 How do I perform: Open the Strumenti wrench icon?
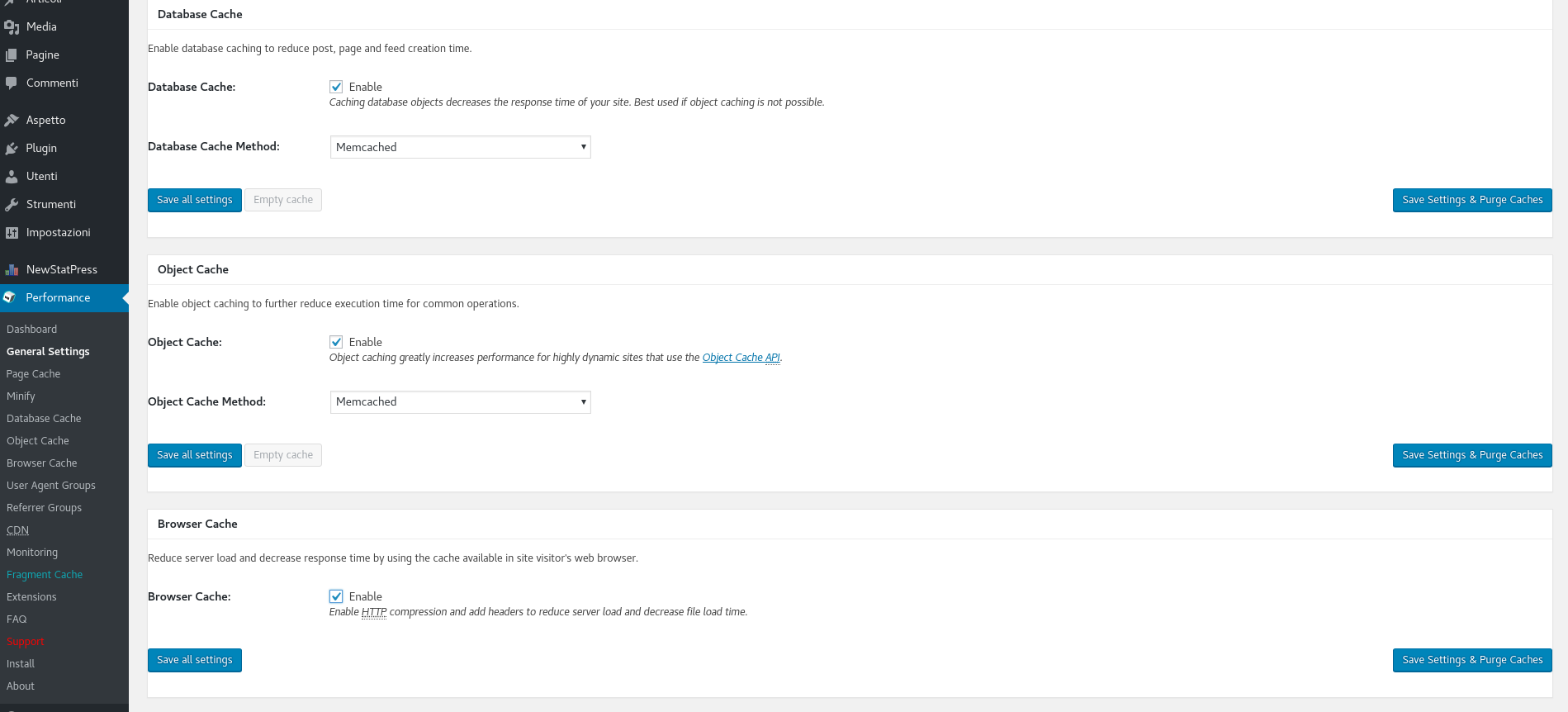click(x=12, y=205)
